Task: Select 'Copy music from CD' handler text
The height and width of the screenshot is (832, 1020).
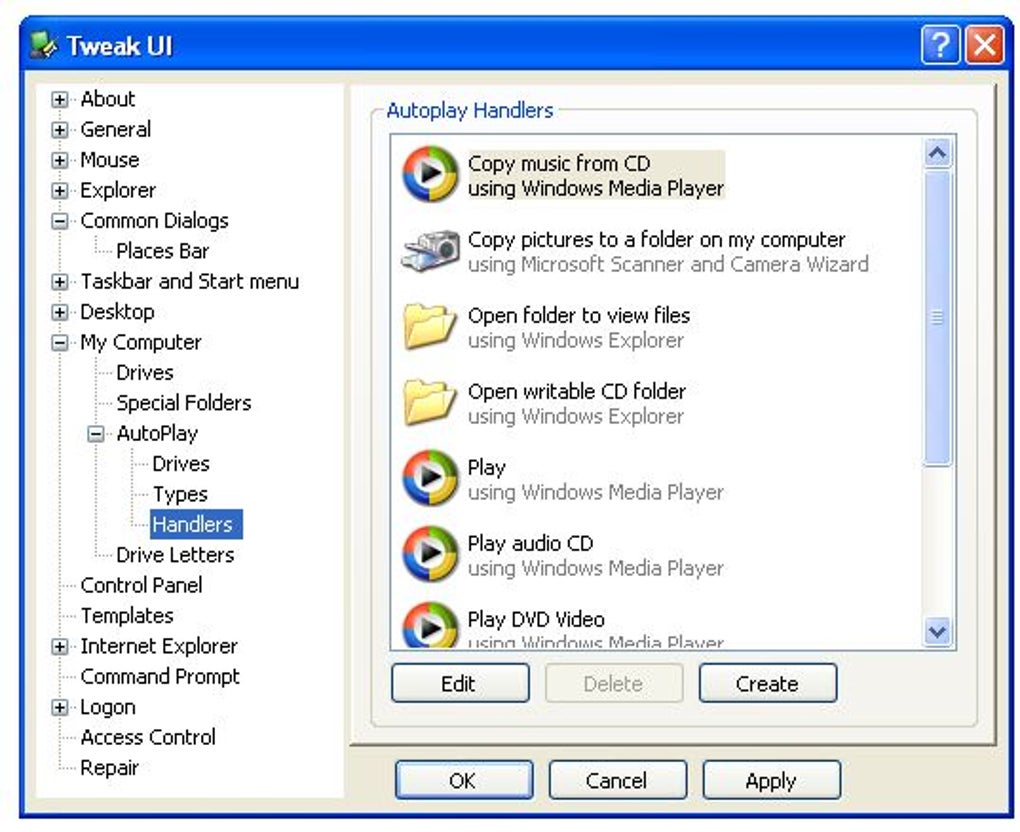Action: point(559,163)
